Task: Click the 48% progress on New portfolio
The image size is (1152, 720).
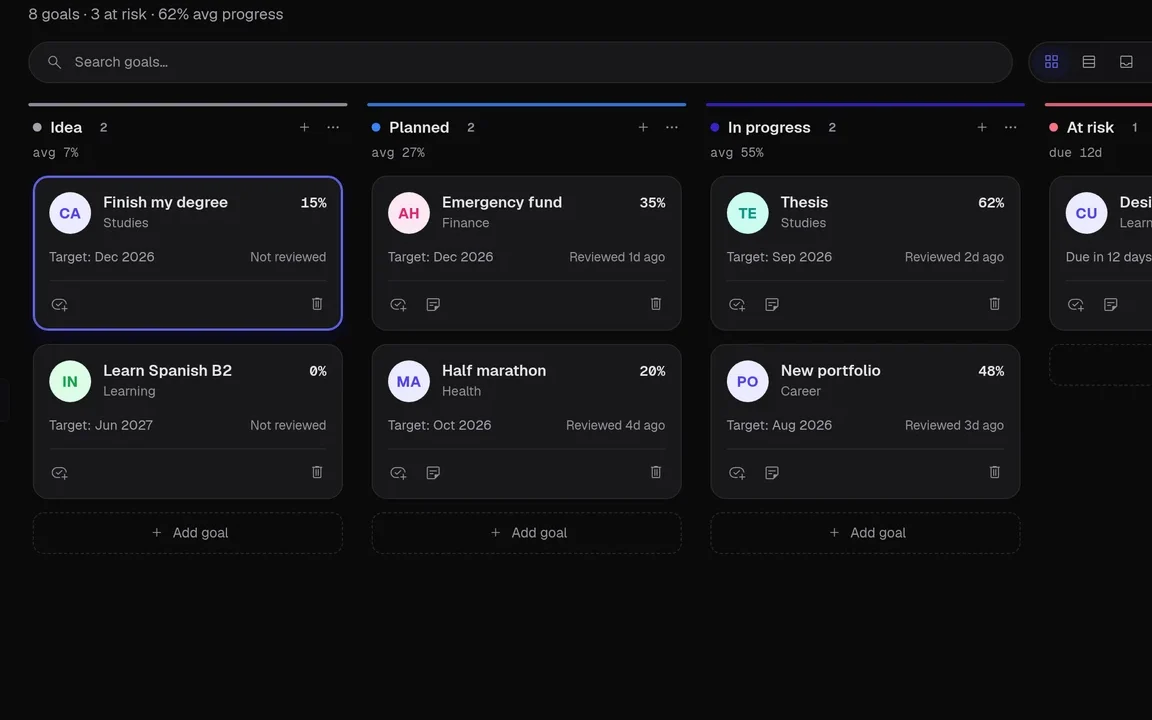Action: [x=991, y=371]
